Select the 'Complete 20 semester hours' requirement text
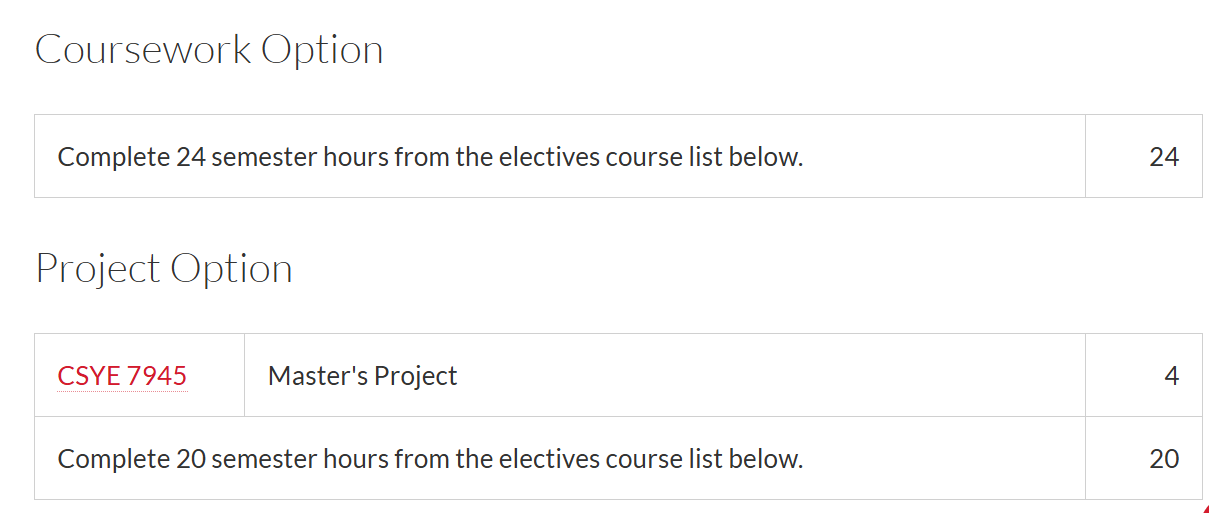This screenshot has width=1209, height=513. coord(430,459)
